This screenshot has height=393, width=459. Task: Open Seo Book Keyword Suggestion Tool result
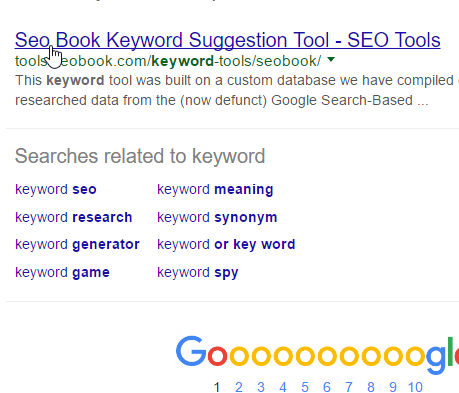(228, 40)
